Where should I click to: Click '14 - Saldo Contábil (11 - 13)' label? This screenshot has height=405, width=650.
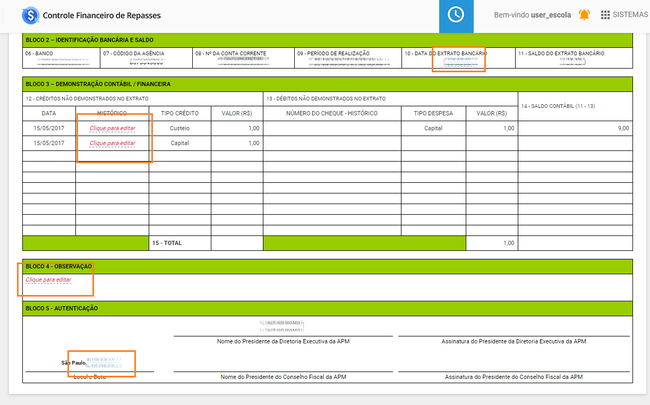click(558, 106)
